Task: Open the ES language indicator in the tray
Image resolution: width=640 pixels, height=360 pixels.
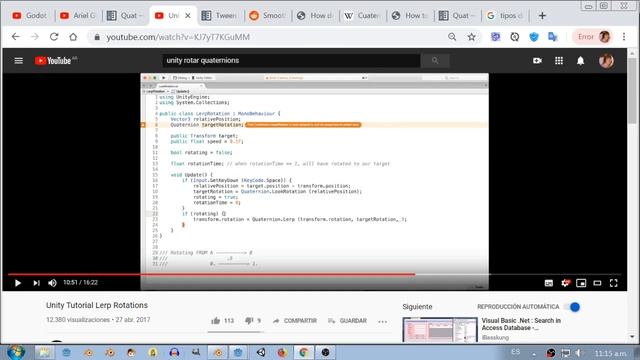Action: [x=516, y=352]
